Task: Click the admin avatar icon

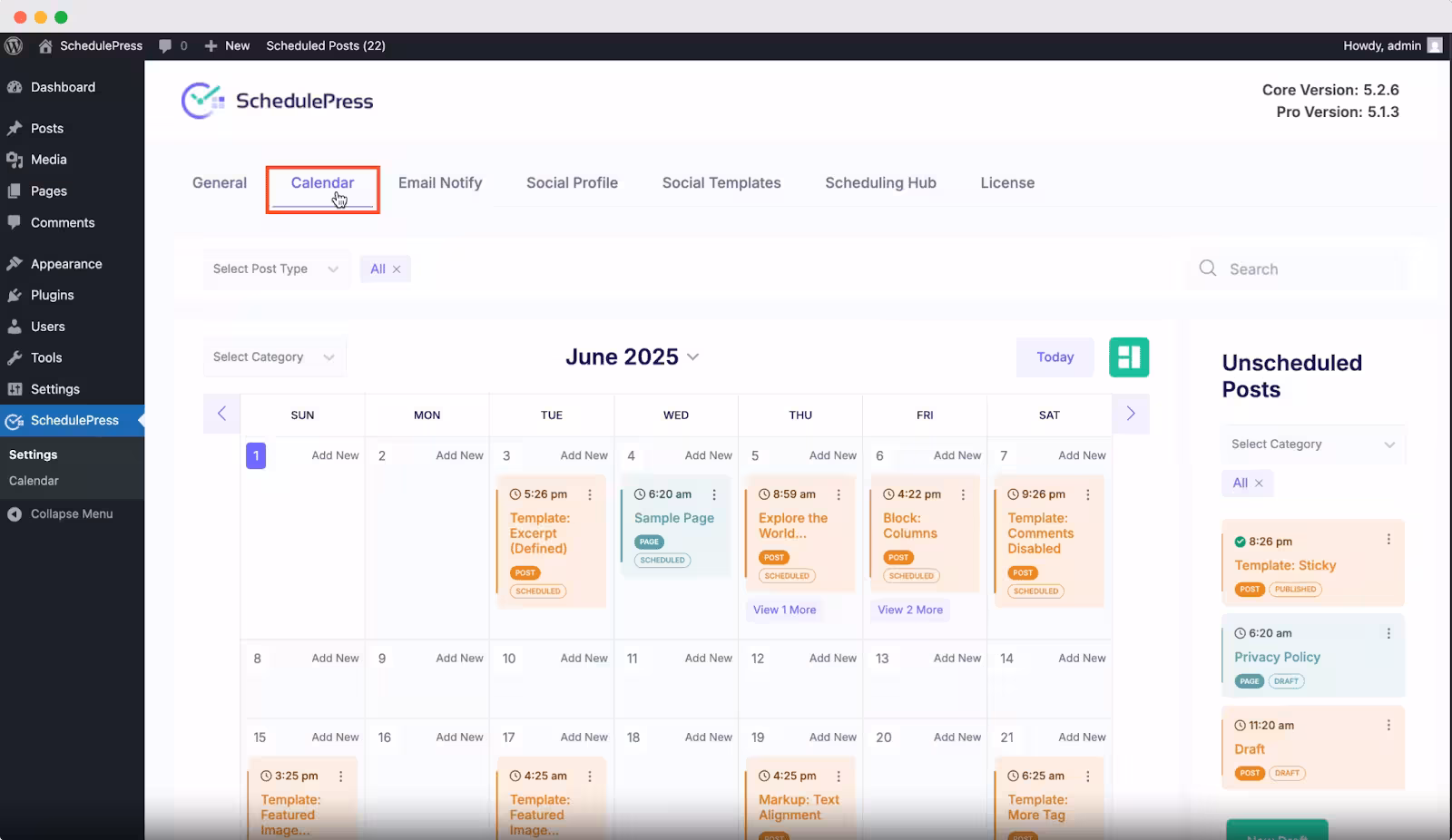Action: coord(1435,45)
